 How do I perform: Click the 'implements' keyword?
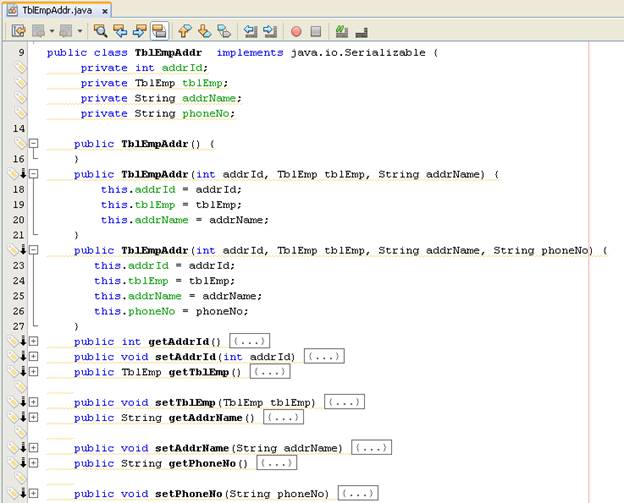point(250,53)
